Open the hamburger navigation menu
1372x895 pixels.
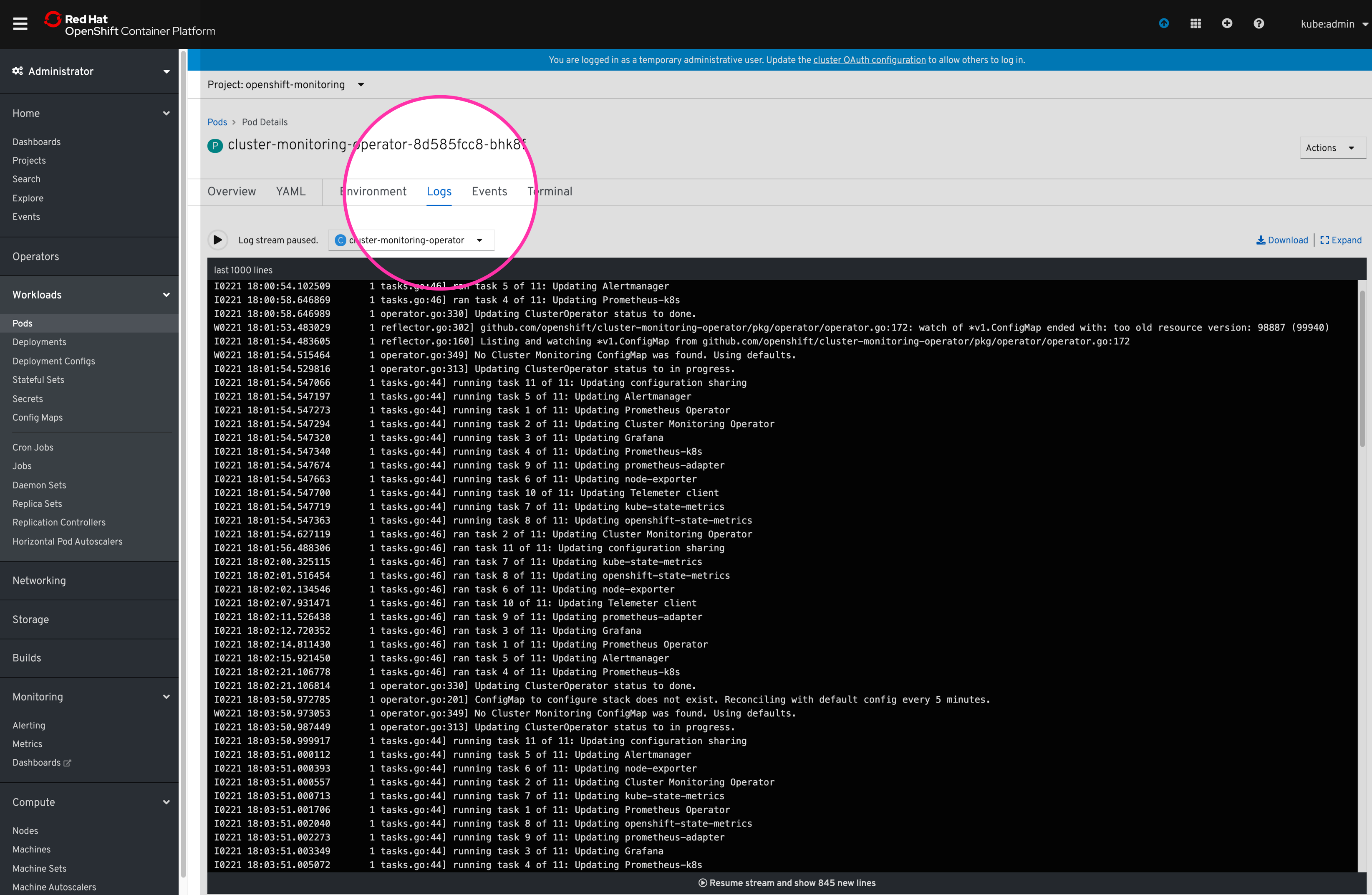(20, 24)
